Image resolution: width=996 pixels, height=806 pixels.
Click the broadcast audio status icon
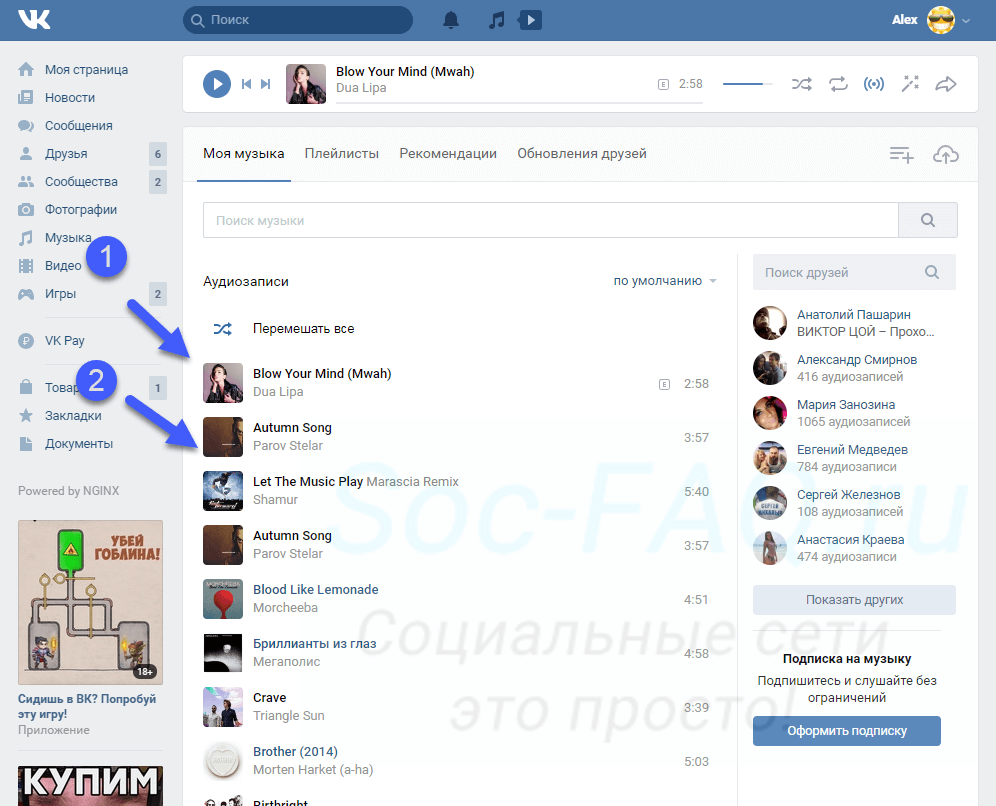click(x=874, y=84)
